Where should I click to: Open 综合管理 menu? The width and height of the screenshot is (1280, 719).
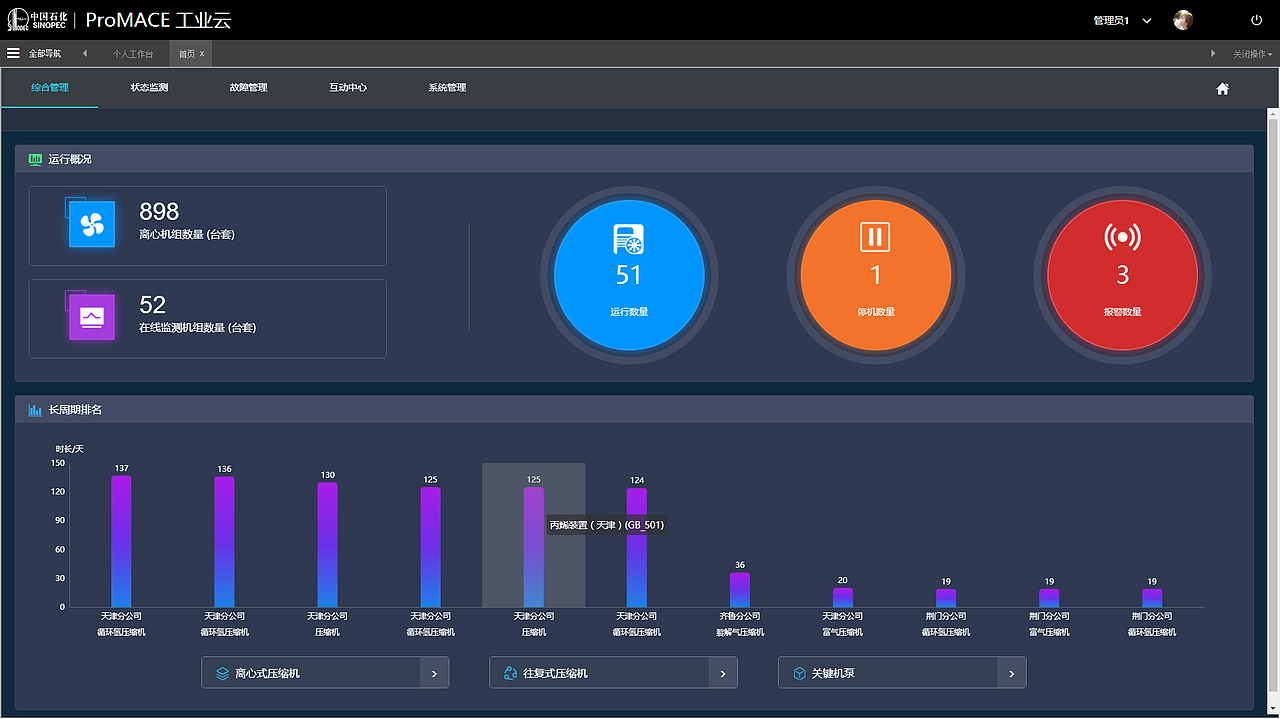(x=50, y=88)
